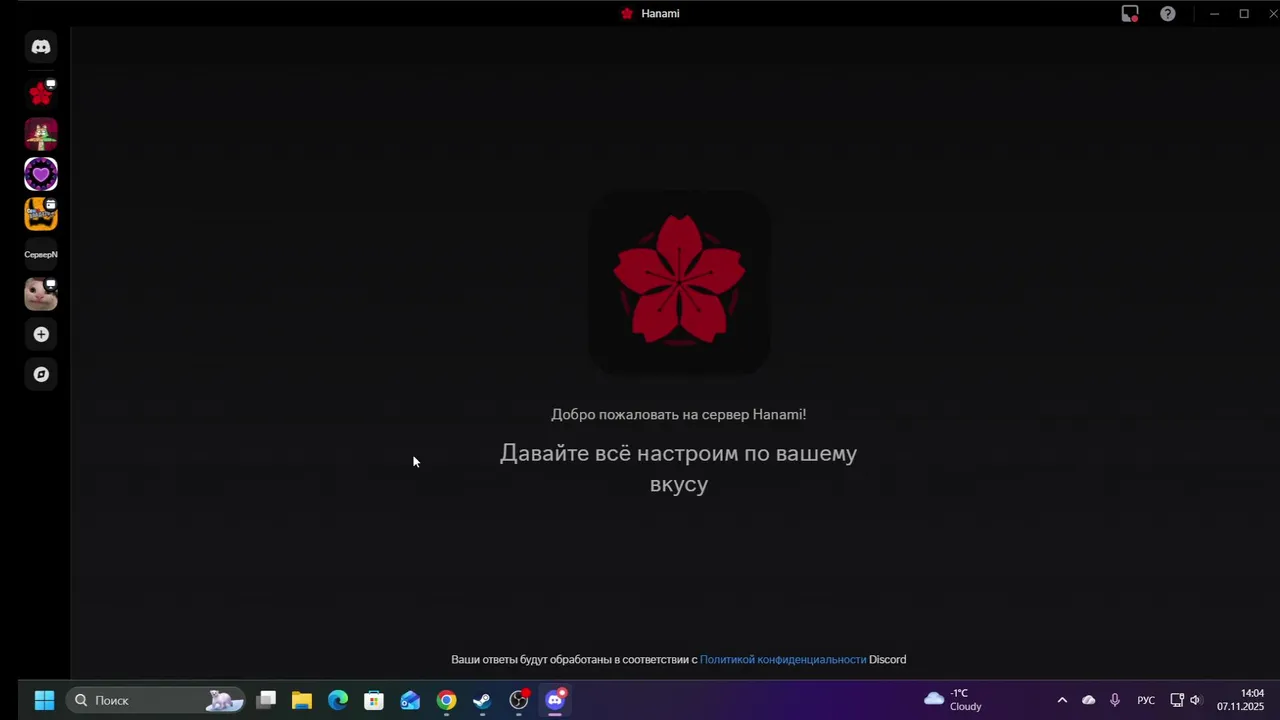Open OBS Studio from the taskbar
Viewport: 1280px width, 720px height.
(519, 700)
